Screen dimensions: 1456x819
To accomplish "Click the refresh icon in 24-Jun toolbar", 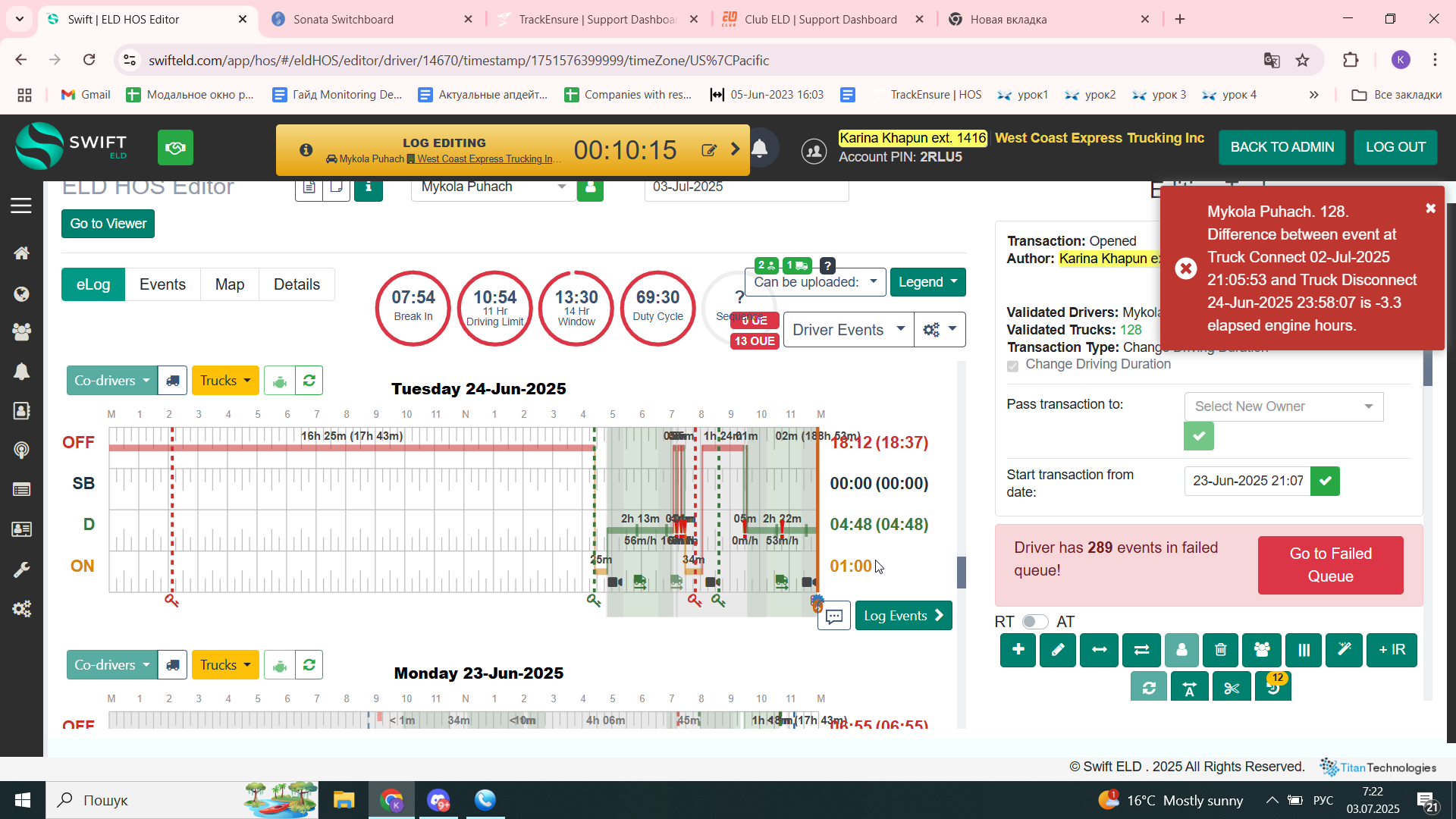I will click(309, 381).
